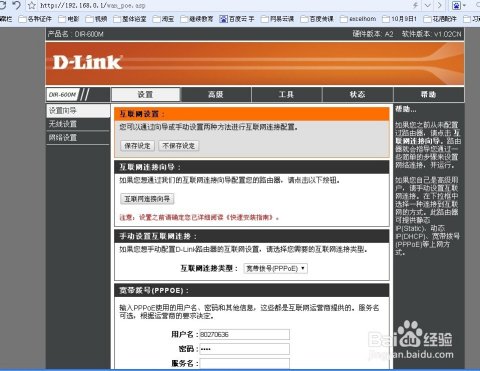Image resolution: width=480 pixels, height=371 pixels.
Task: Open the dropdown arrow beside paw icon
Action: (x=464, y=6)
